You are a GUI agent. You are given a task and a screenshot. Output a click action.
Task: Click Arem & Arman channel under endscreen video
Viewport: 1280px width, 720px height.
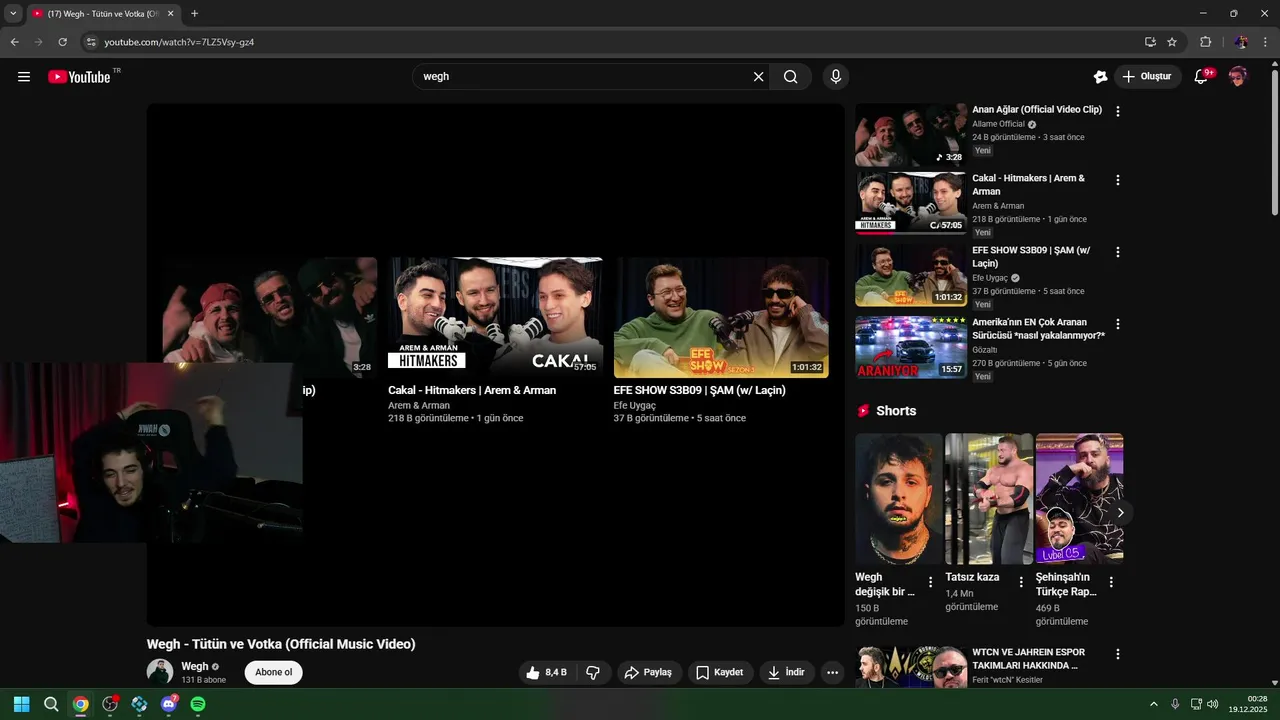419,405
